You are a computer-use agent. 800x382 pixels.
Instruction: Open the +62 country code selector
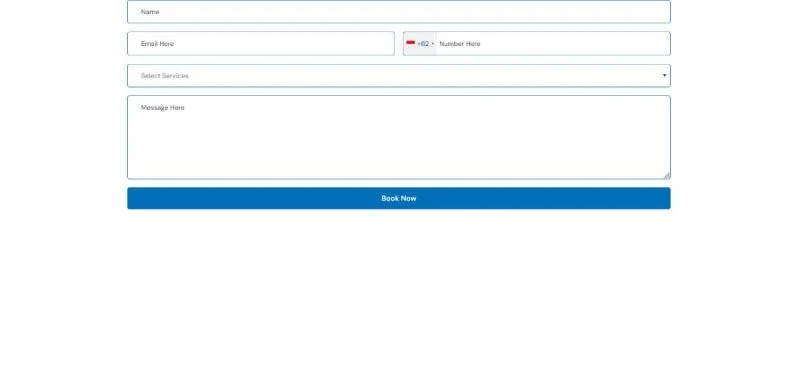coord(420,44)
